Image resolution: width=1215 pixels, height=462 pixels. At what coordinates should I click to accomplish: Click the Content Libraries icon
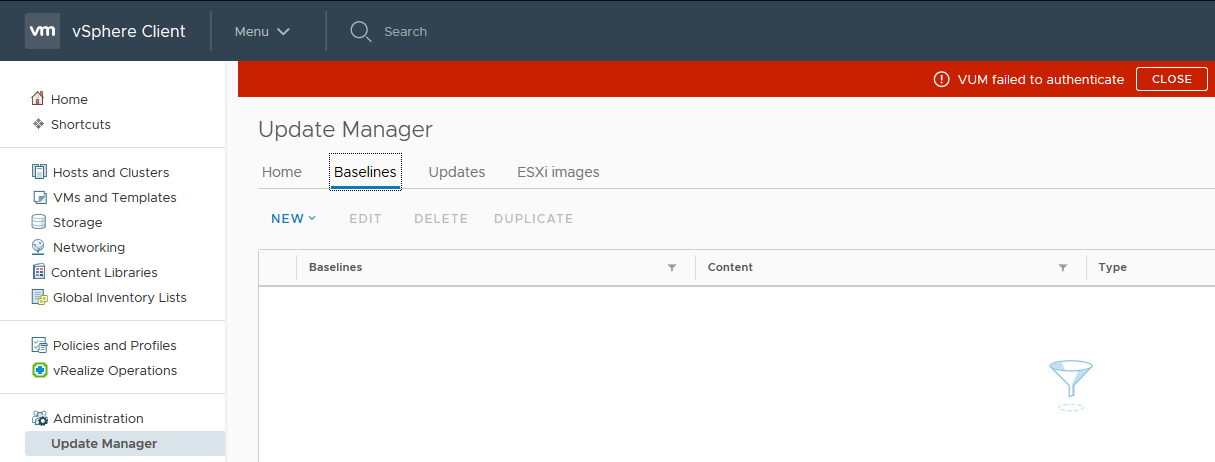click(x=39, y=272)
